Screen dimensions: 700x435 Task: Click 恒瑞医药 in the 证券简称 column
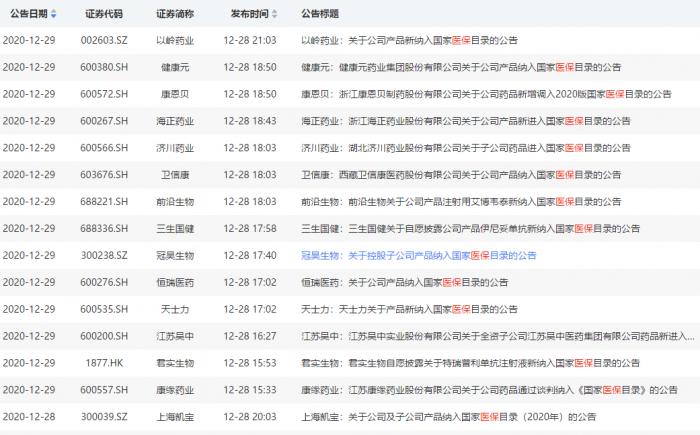tap(175, 282)
